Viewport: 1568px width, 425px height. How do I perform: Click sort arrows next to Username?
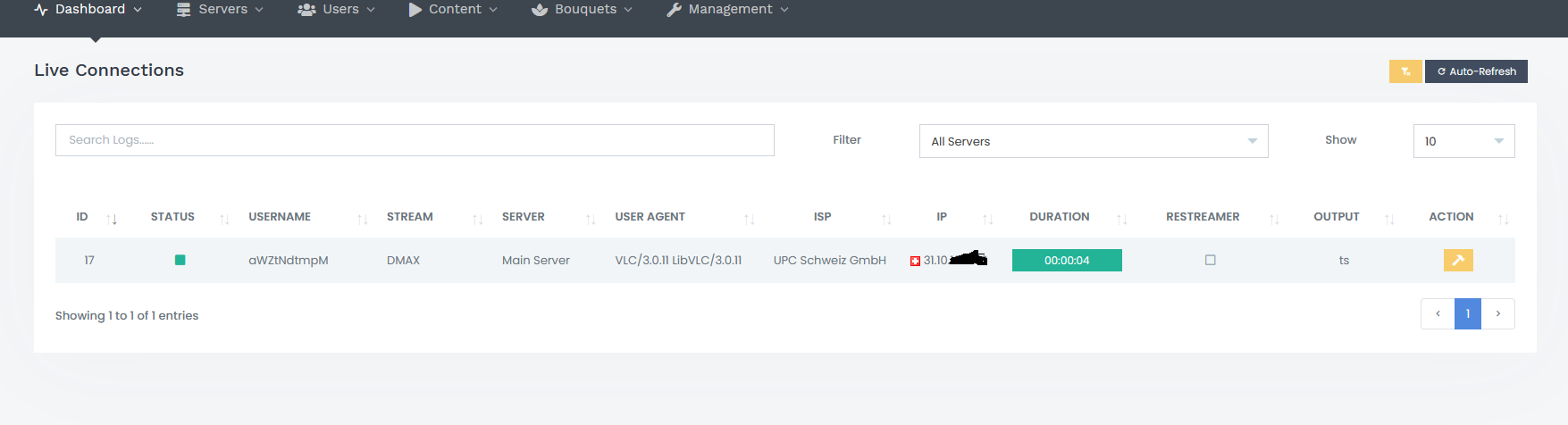click(x=362, y=219)
